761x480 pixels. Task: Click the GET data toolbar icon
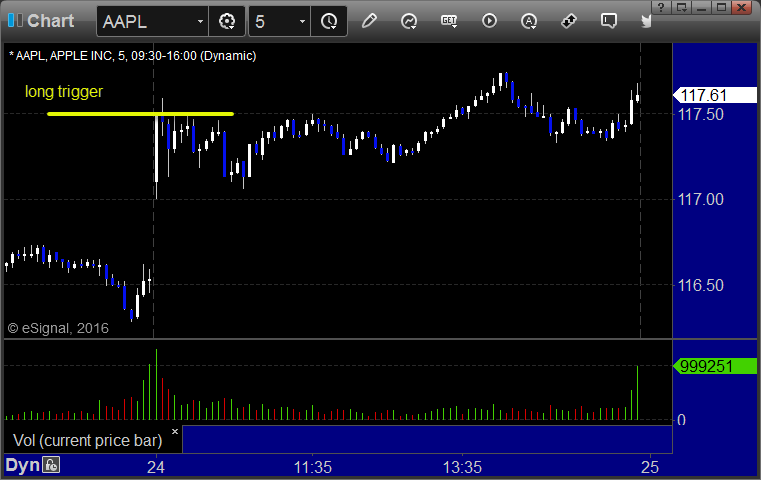tap(449, 21)
